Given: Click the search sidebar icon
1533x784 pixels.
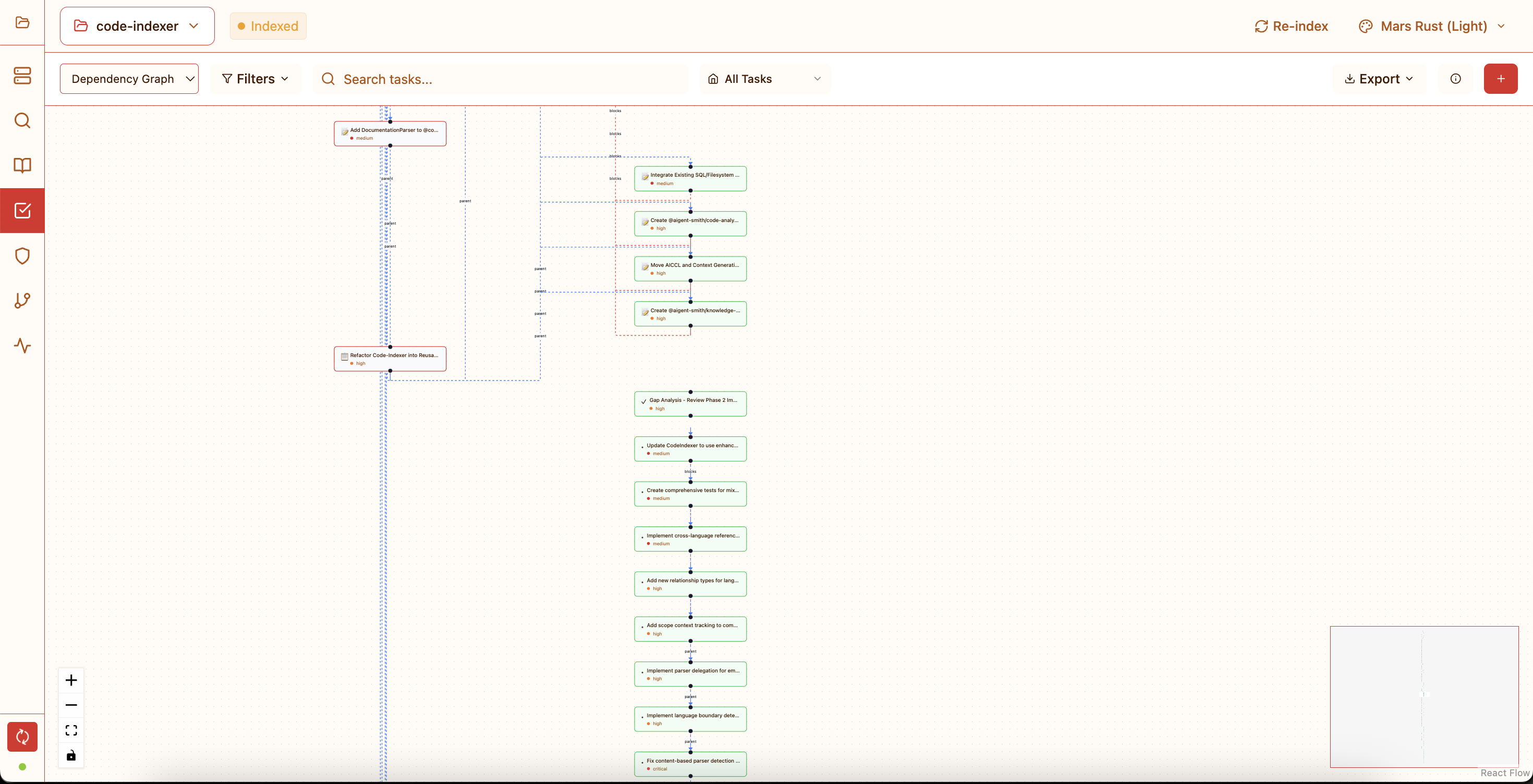Looking at the screenshot, I should click(x=22, y=121).
